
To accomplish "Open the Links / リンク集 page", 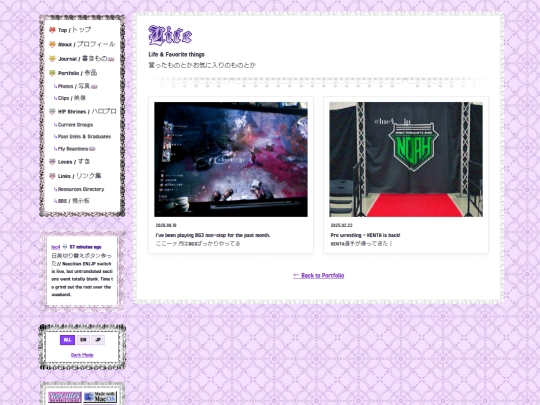I will (x=80, y=176).
